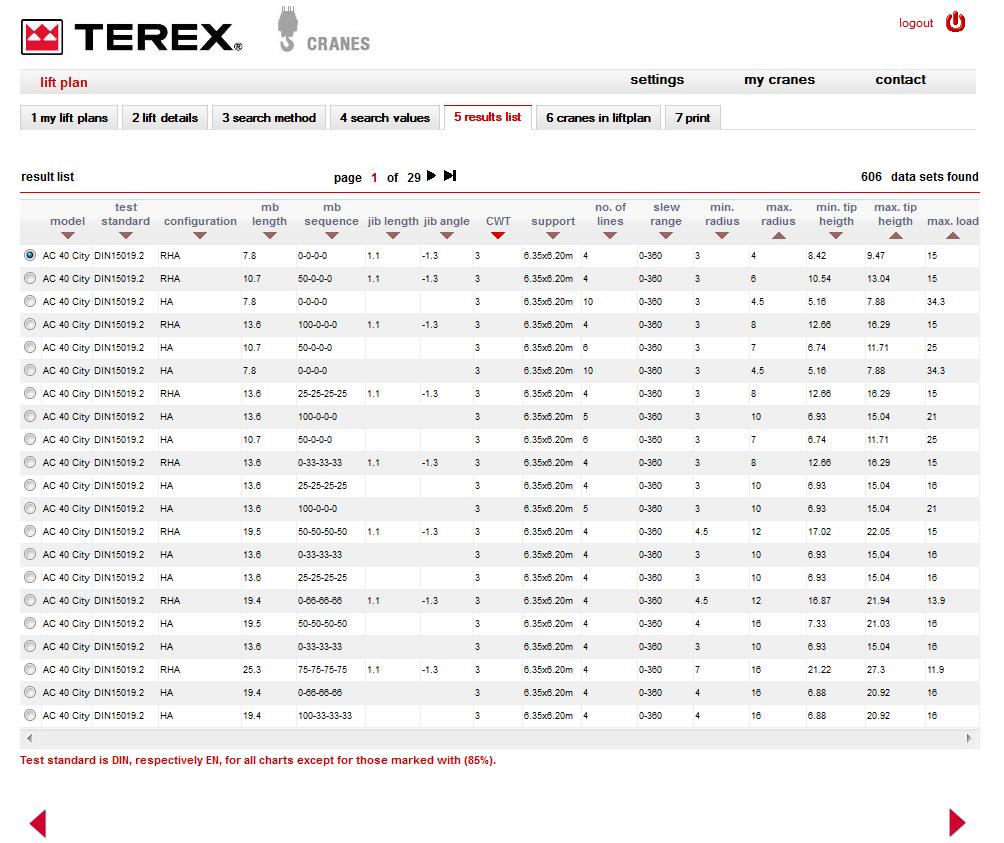Image resolution: width=1004 pixels, height=843 pixels.
Task: Click the Terex crown logo
Action: click(x=42, y=36)
